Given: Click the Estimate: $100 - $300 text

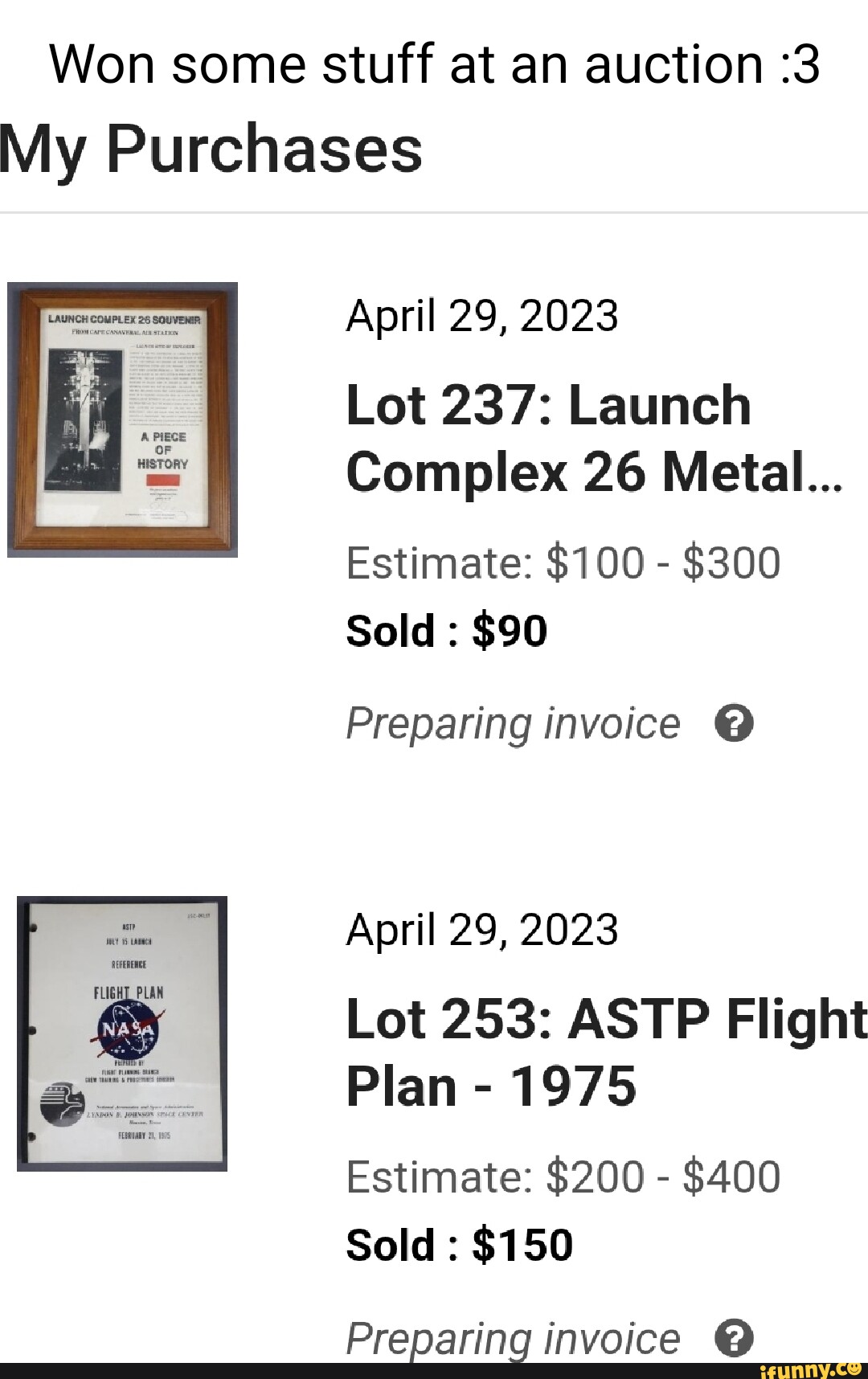Looking at the screenshot, I should click(563, 563).
